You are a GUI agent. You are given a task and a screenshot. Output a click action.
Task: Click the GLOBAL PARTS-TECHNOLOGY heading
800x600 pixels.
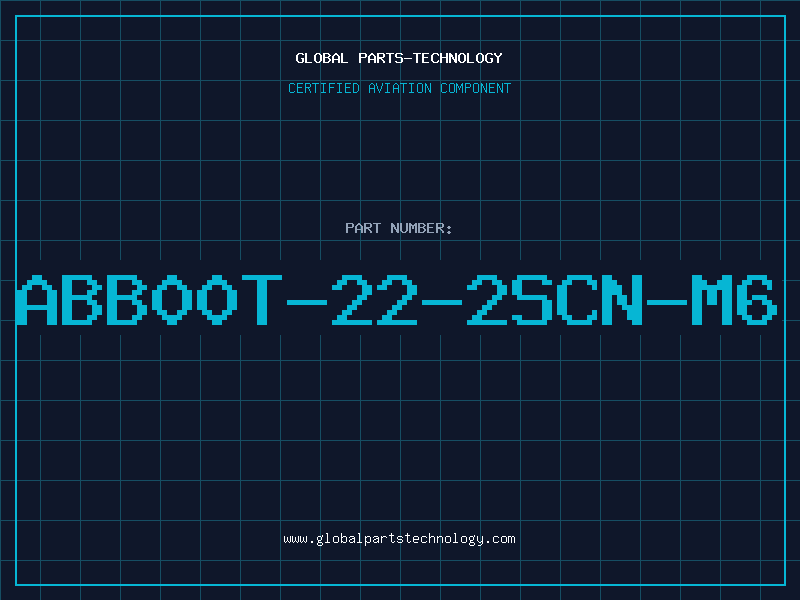(x=399, y=58)
